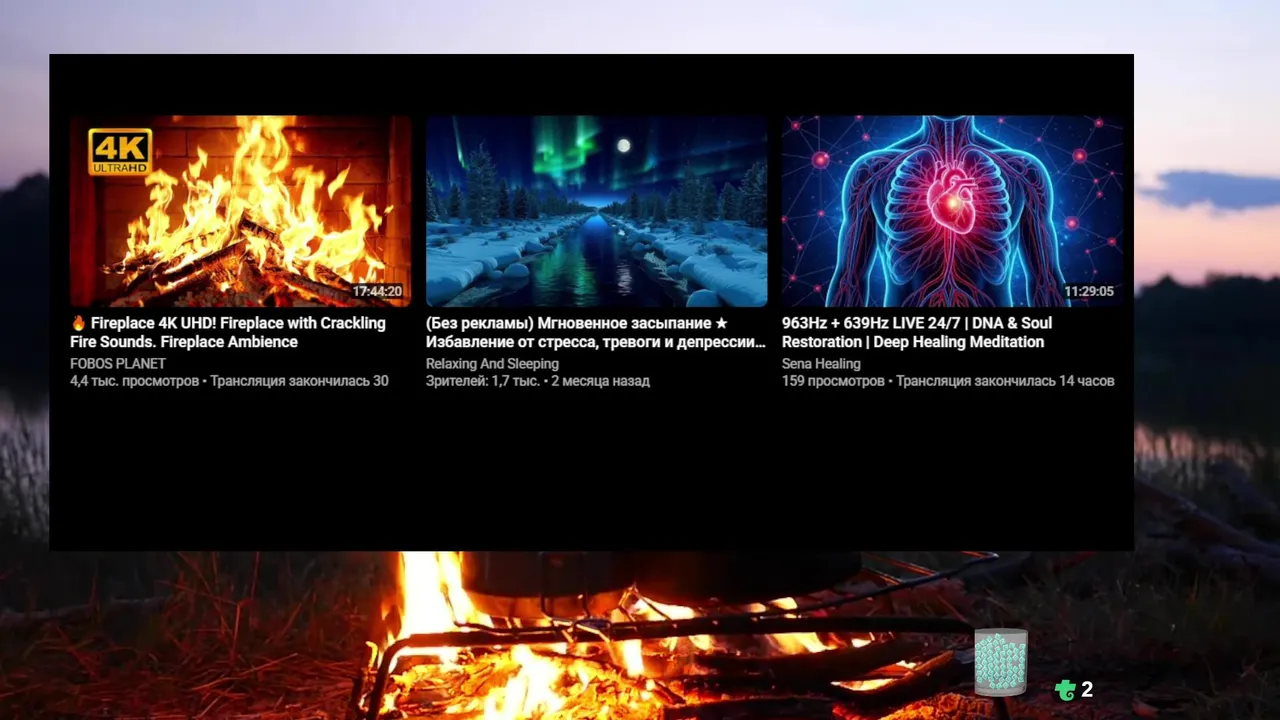Viewport: 1280px width, 720px height.
Task: Click the glass jar of teal beads icon
Action: [x=1001, y=662]
